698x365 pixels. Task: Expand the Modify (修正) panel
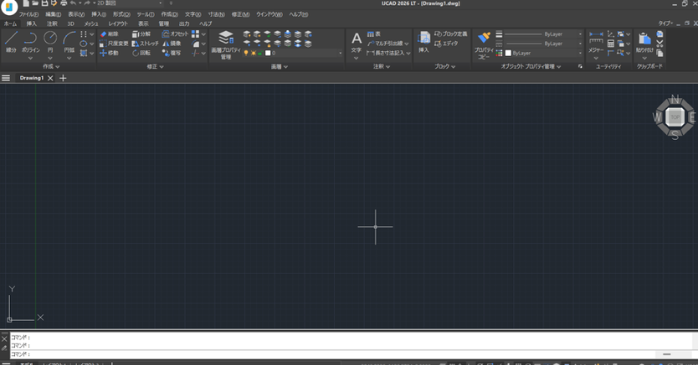(155, 66)
